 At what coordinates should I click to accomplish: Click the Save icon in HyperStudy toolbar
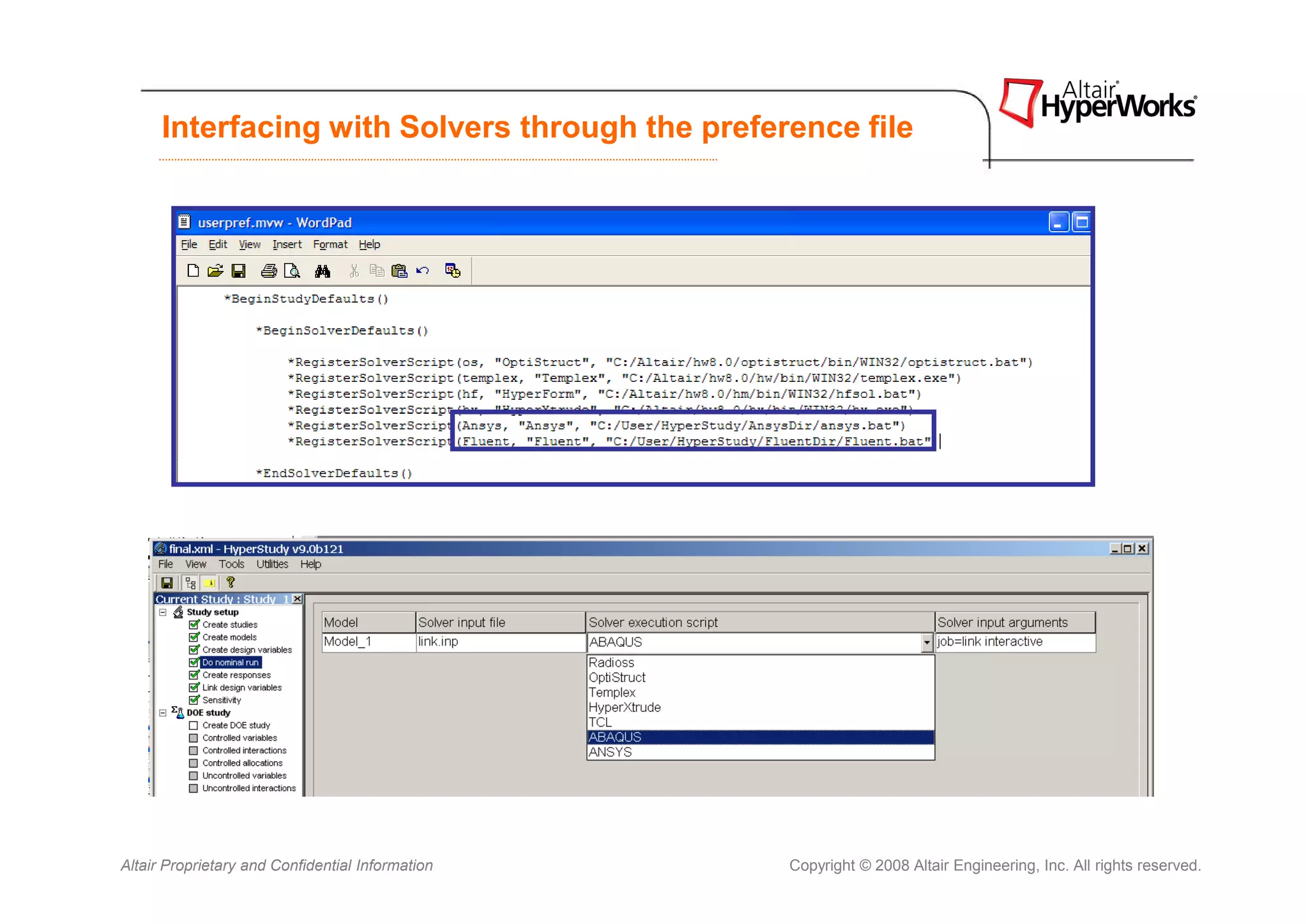pyautogui.click(x=167, y=582)
